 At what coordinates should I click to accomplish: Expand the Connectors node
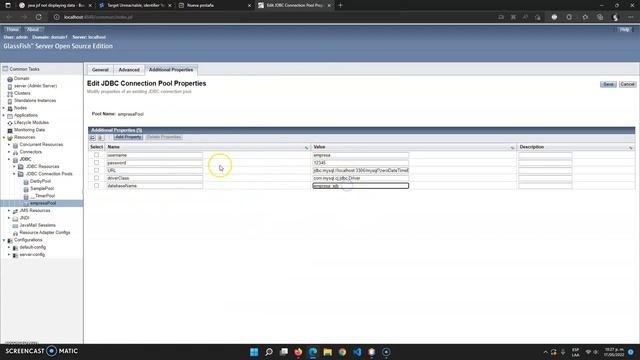9,152
